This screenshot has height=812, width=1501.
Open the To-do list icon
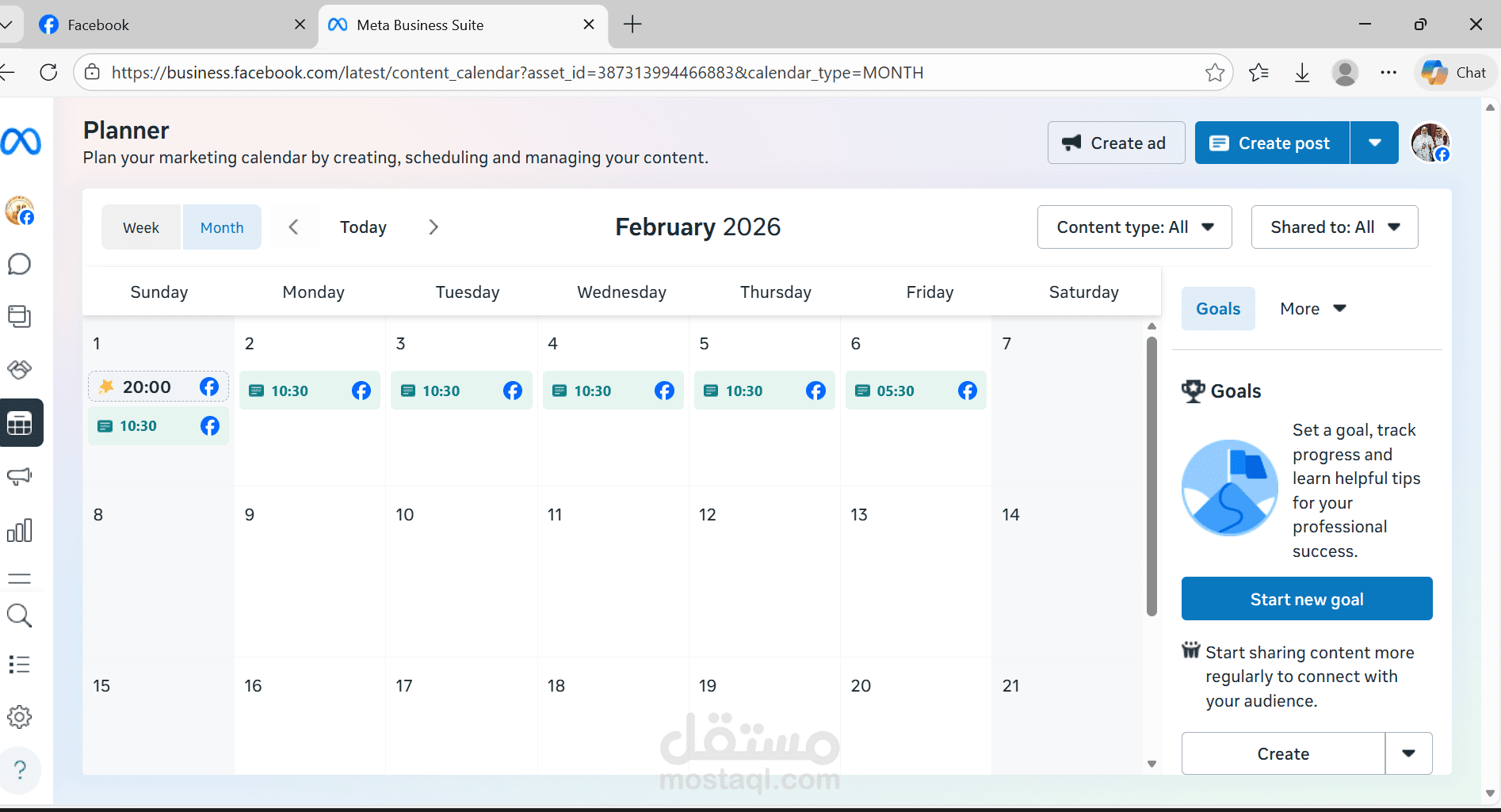pyautogui.click(x=20, y=664)
